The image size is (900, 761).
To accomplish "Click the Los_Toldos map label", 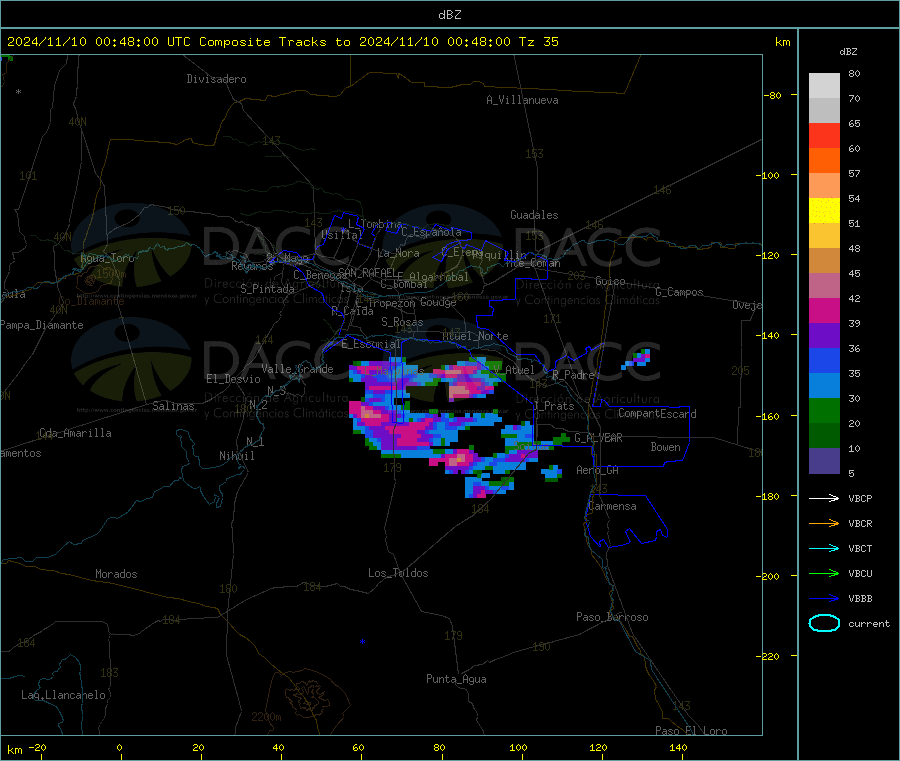I will tap(398, 573).
